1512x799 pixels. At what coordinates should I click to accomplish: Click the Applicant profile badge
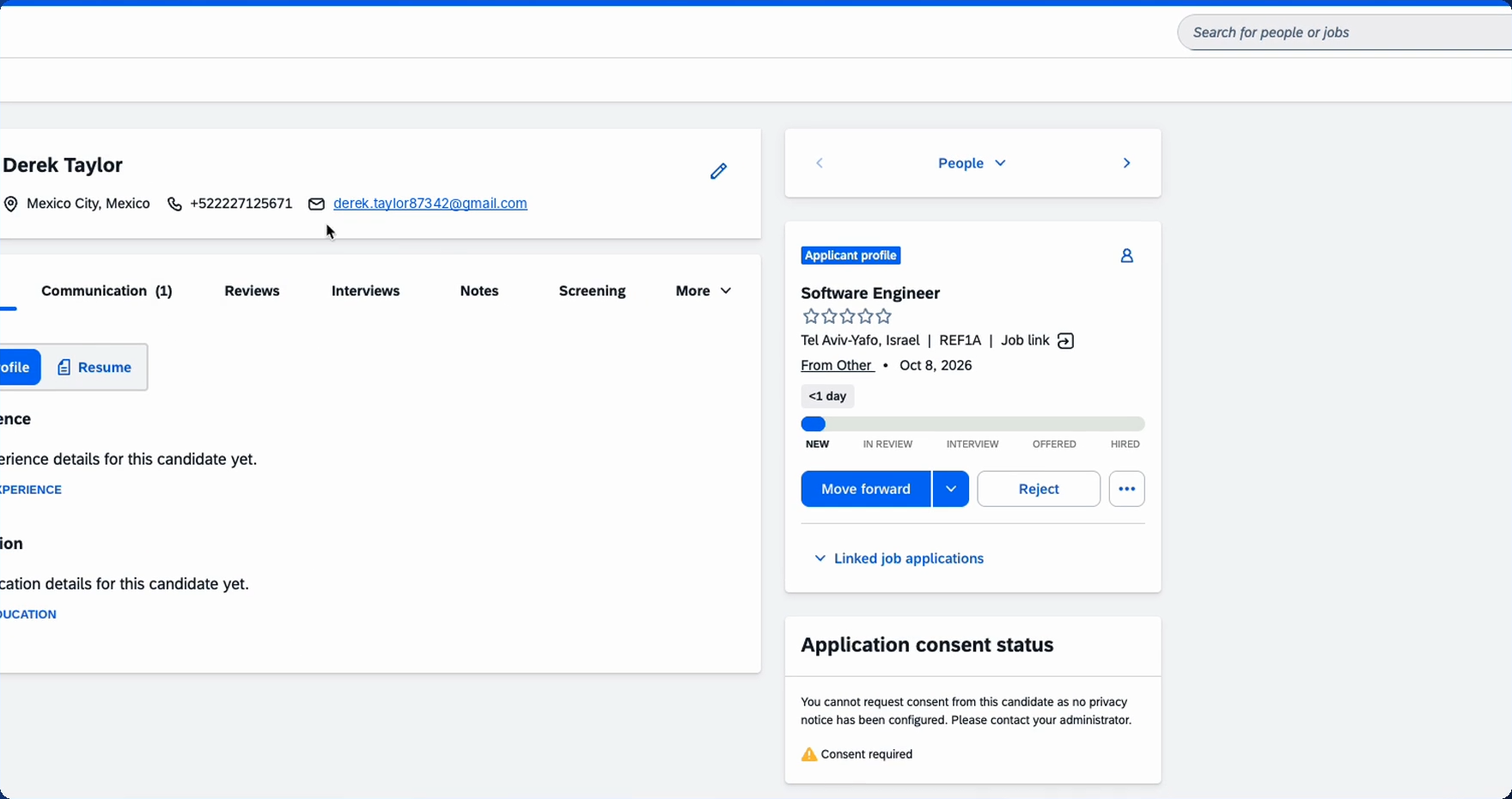pos(850,255)
